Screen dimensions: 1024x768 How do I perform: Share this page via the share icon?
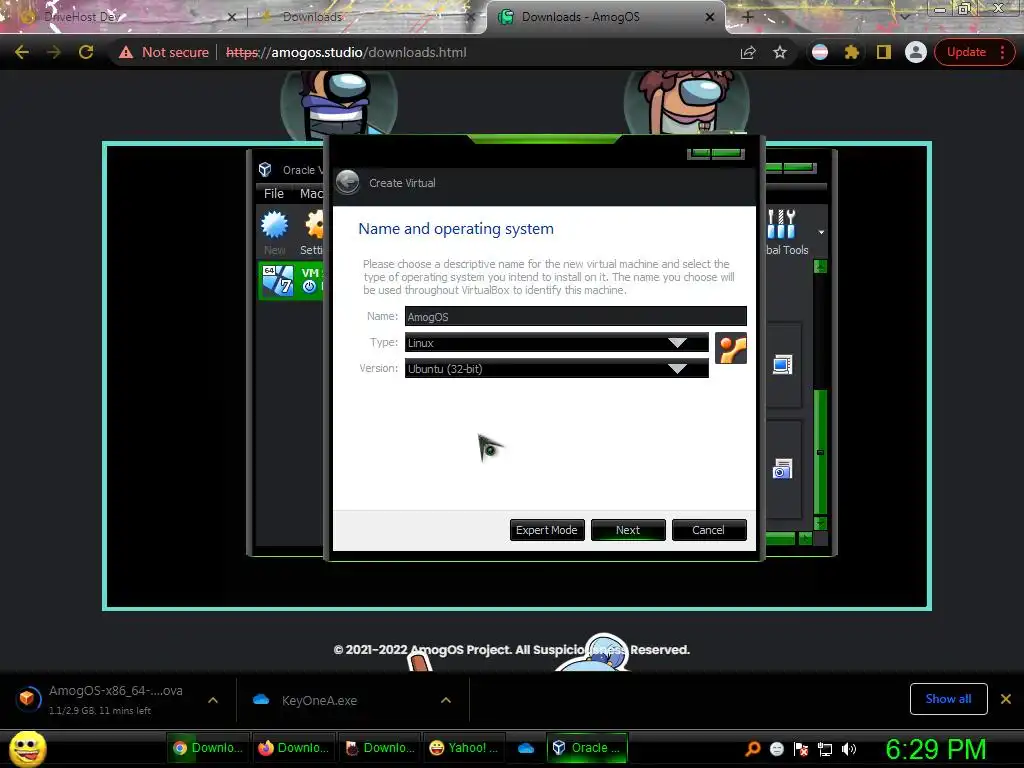pyautogui.click(x=748, y=52)
